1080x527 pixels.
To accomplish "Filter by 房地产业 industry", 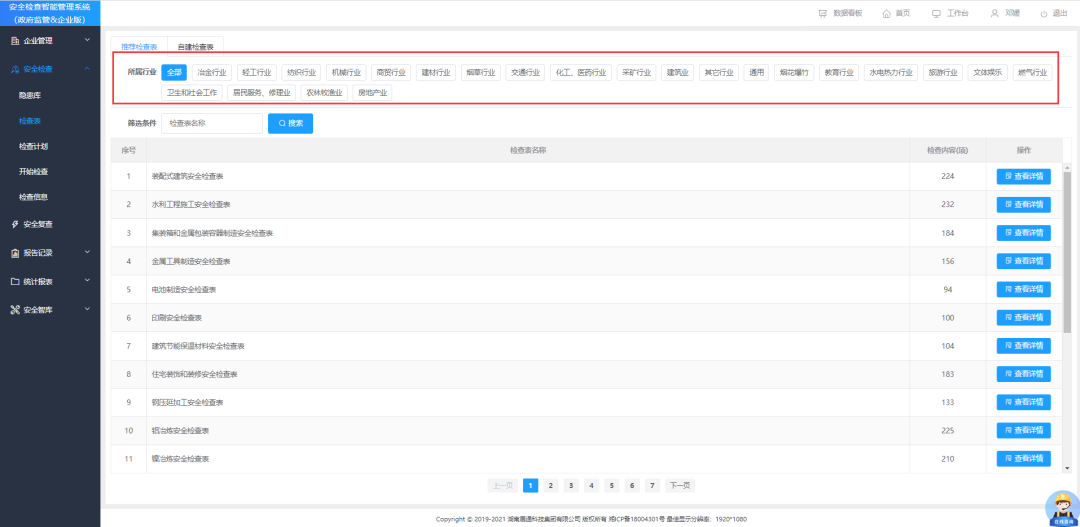I will (x=372, y=92).
